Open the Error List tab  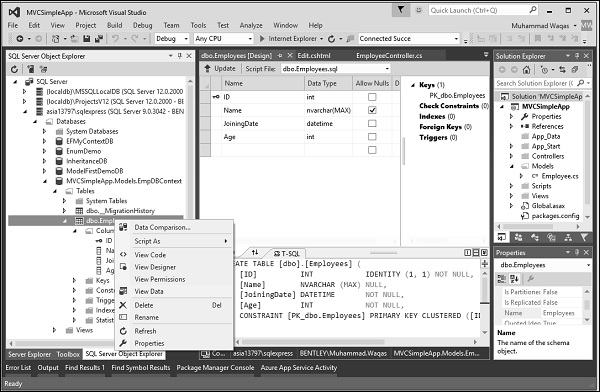click(x=18, y=368)
